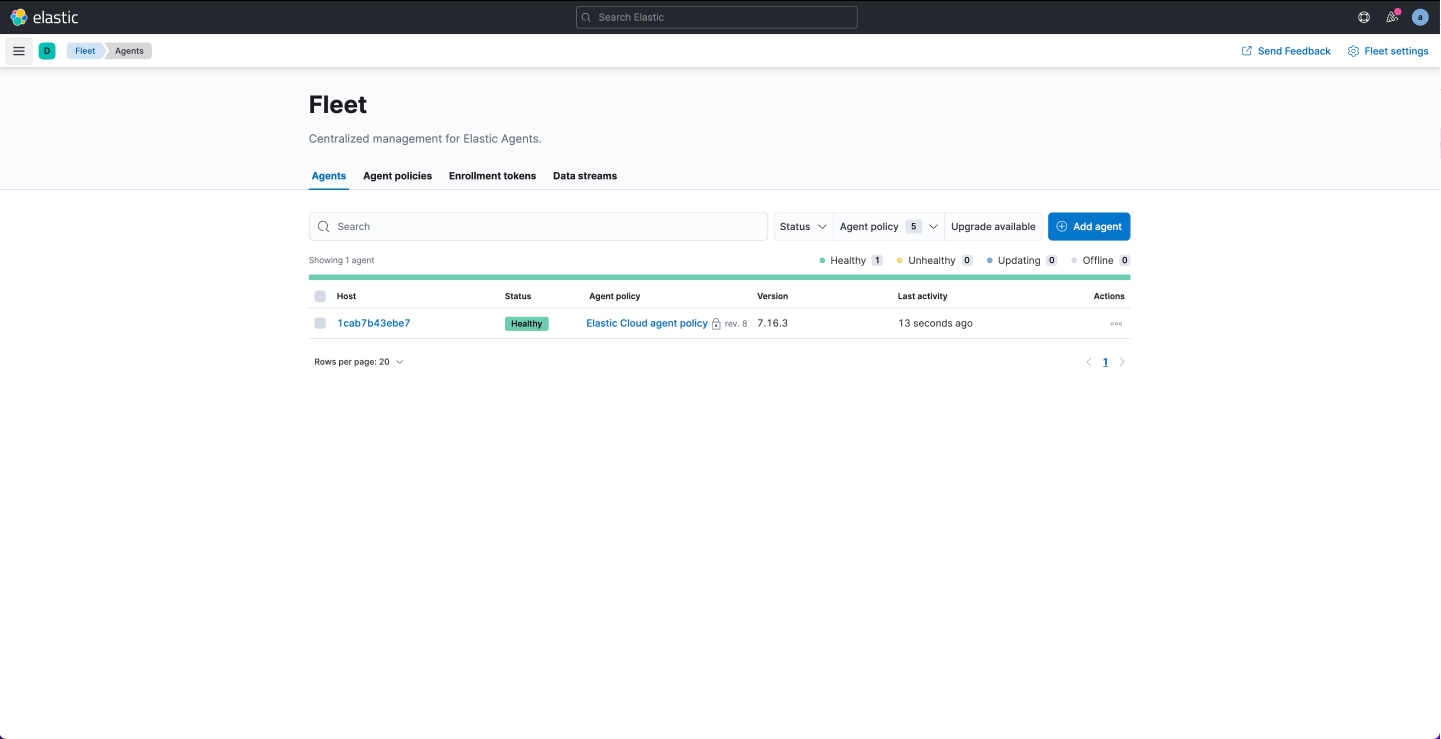Screen dimensions: 1441x739
Task: Focus the agents Search field
Action: [538, 227]
